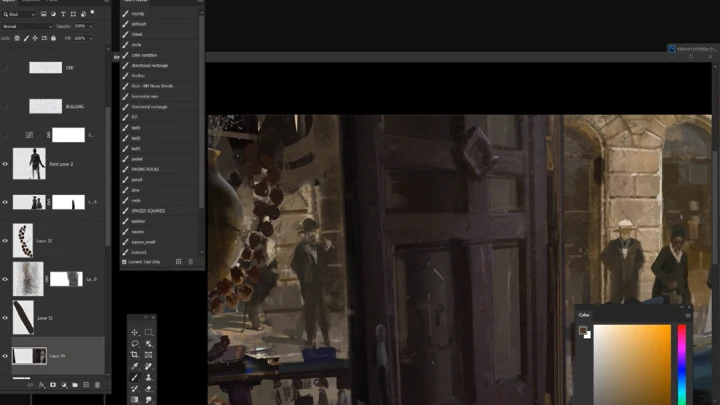Create a new layer group

click(x=75, y=385)
